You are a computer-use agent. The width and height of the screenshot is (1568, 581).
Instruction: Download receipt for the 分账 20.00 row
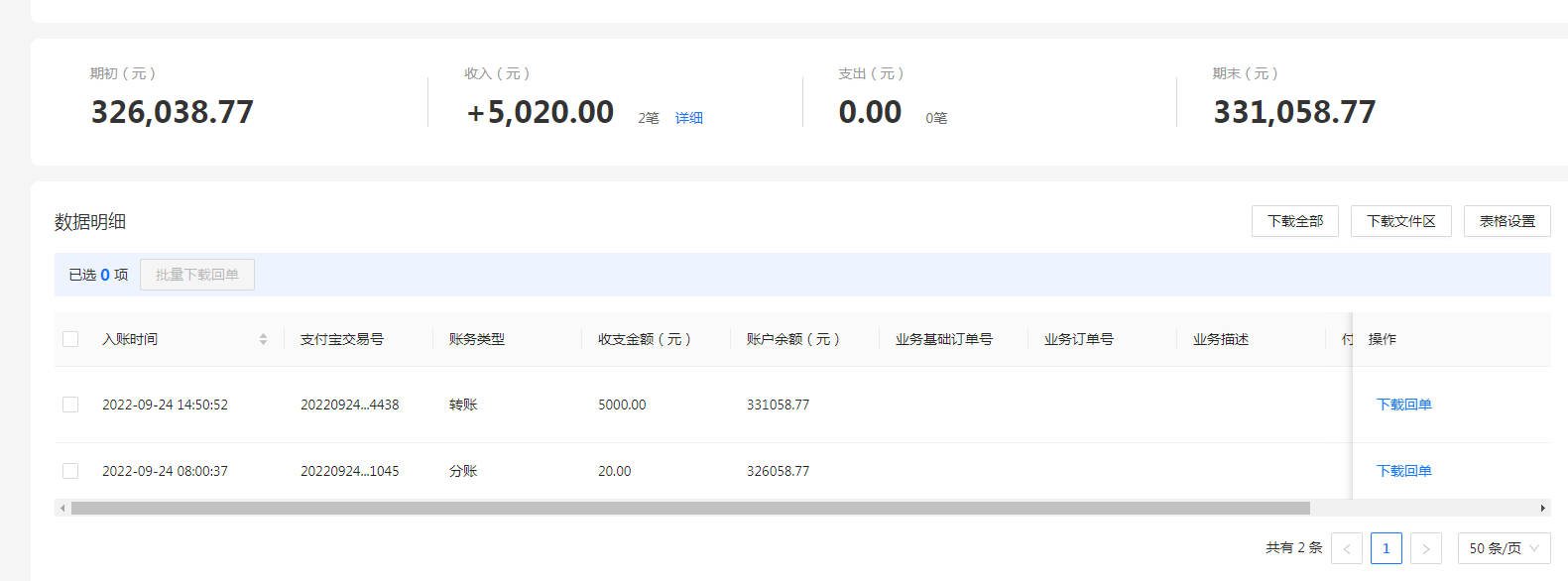pos(1404,471)
